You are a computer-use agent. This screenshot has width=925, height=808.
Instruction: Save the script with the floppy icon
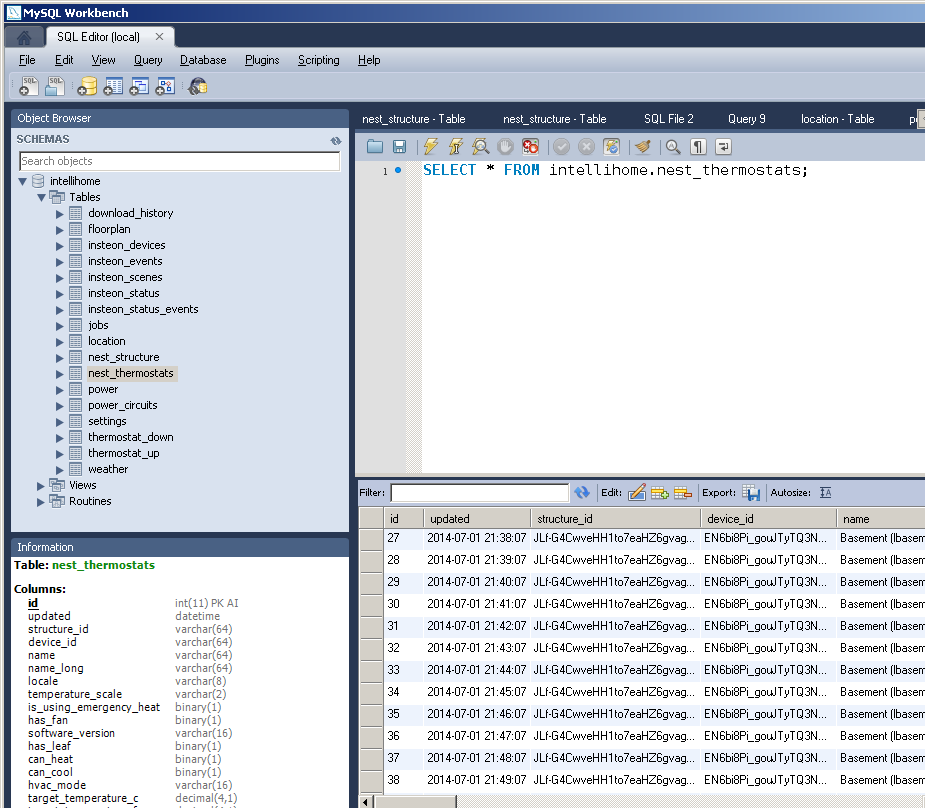click(399, 146)
